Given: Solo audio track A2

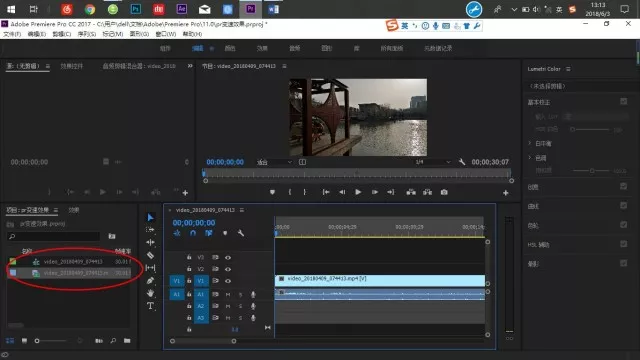Looking at the screenshot, I should [240, 306].
